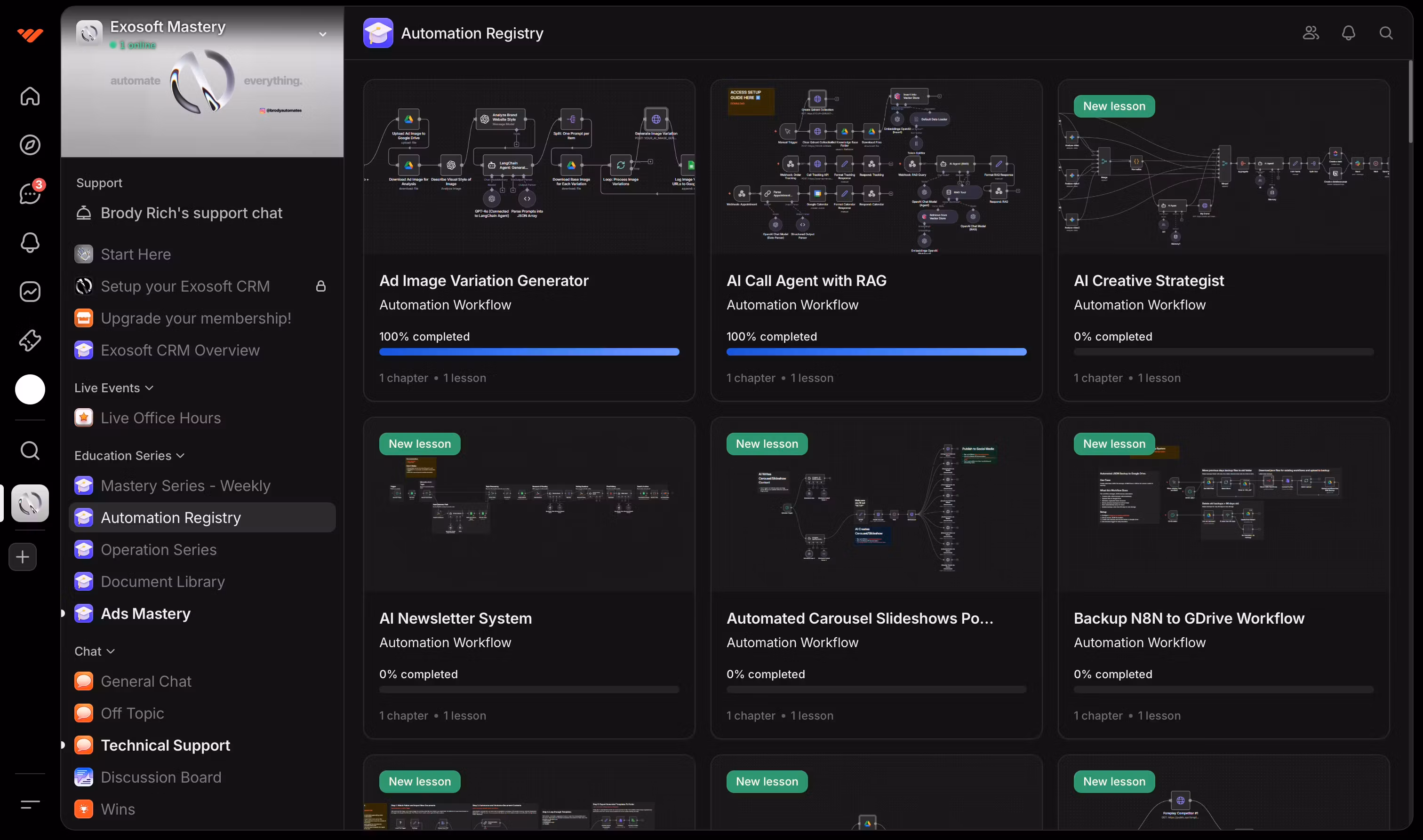Click the bottom collapse menu lines icon
Image resolution: width=1423 pixels, height=840 pixels.
click(x=30, y=804)
